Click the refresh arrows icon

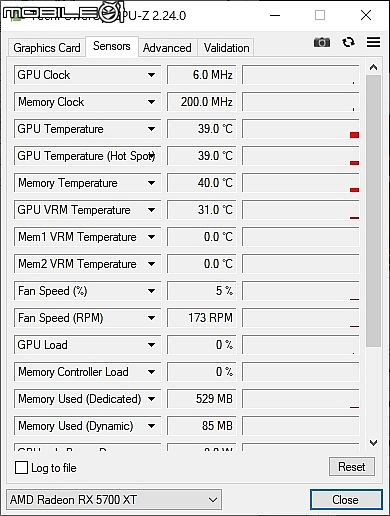(x=348, y=42)
